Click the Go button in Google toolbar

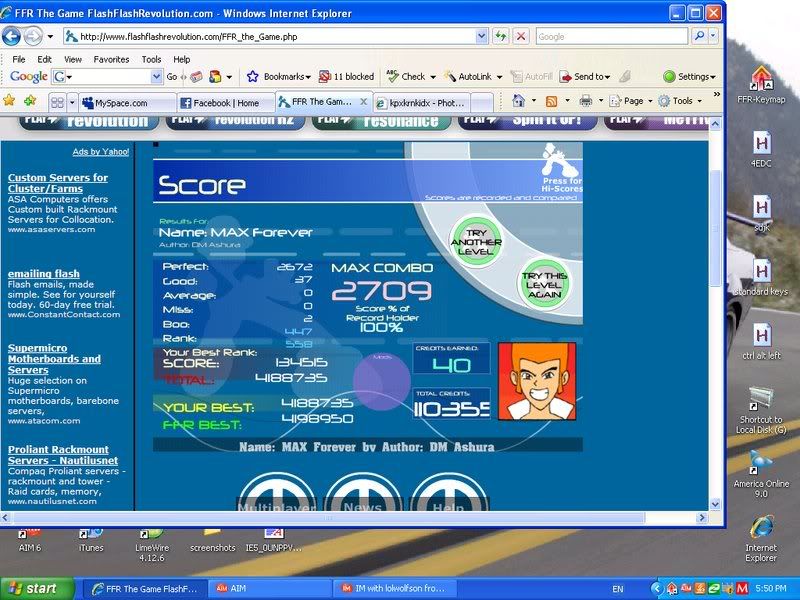click(171, 77)
